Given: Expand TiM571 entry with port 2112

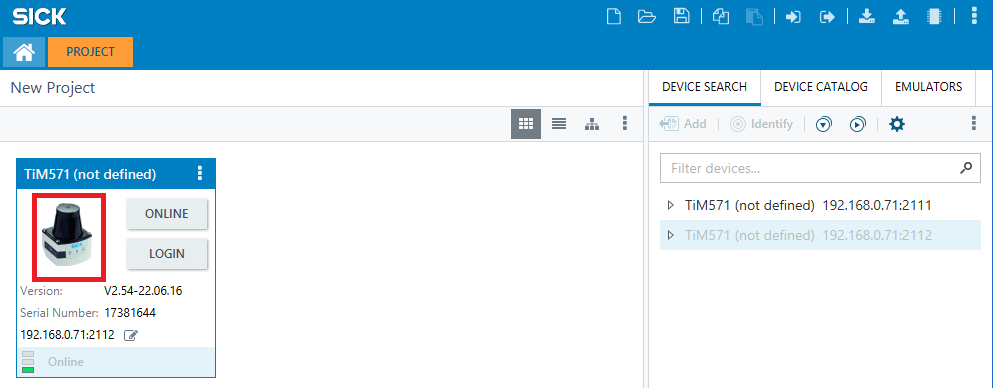Looking at the screenshot, I should pos(671,235).
